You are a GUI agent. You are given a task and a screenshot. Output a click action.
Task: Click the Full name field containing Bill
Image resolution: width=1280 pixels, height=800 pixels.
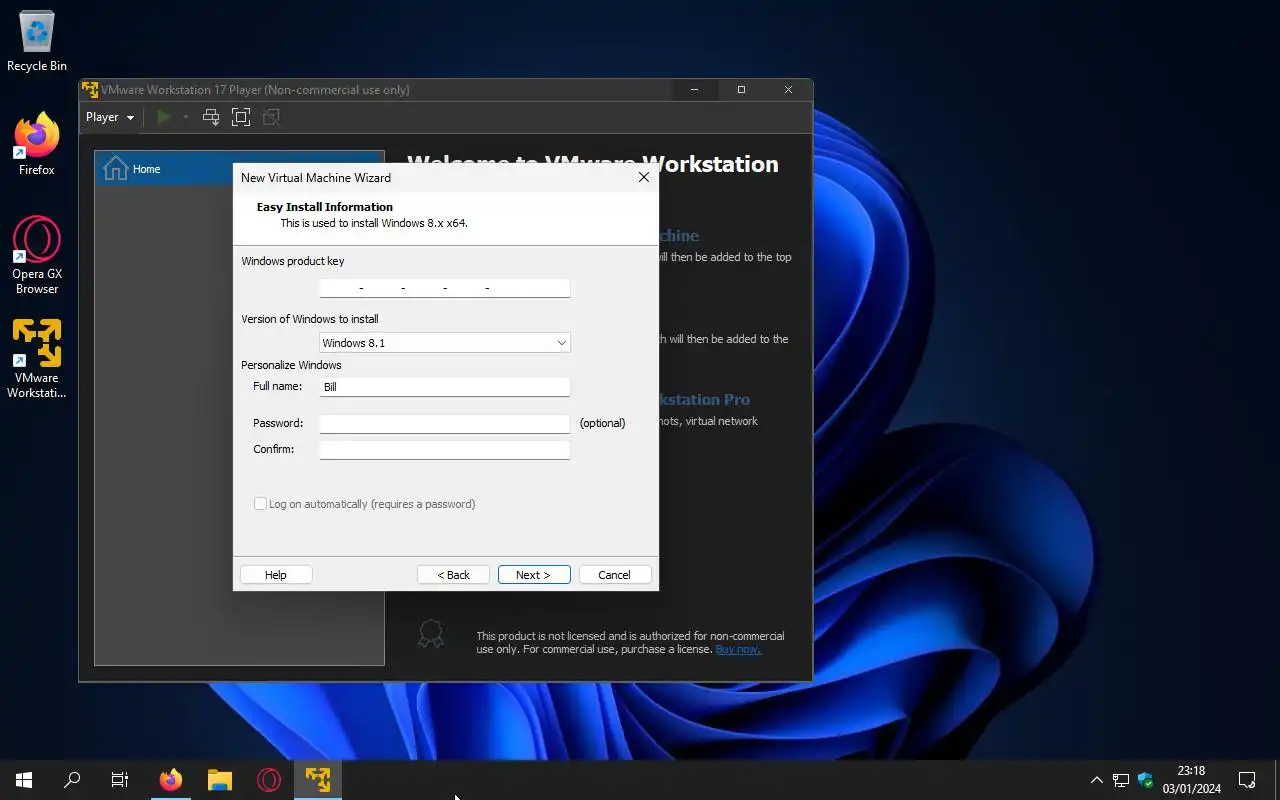click(x=444, y=387)
